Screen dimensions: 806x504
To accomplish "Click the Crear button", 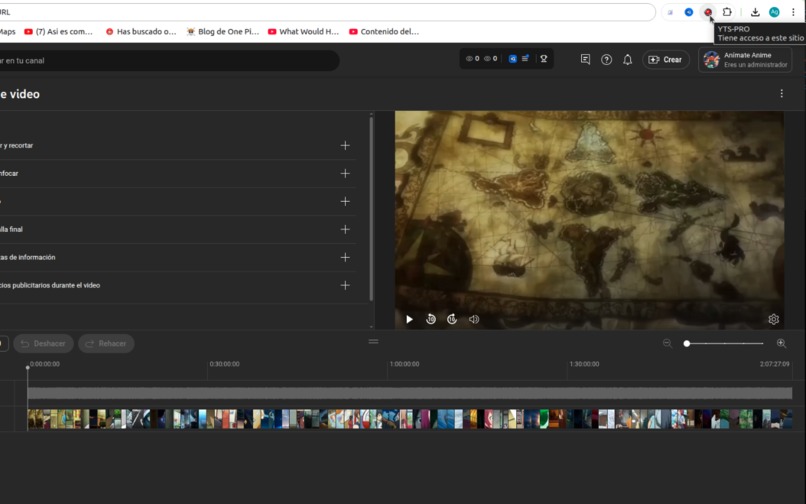I will [666, 60].
